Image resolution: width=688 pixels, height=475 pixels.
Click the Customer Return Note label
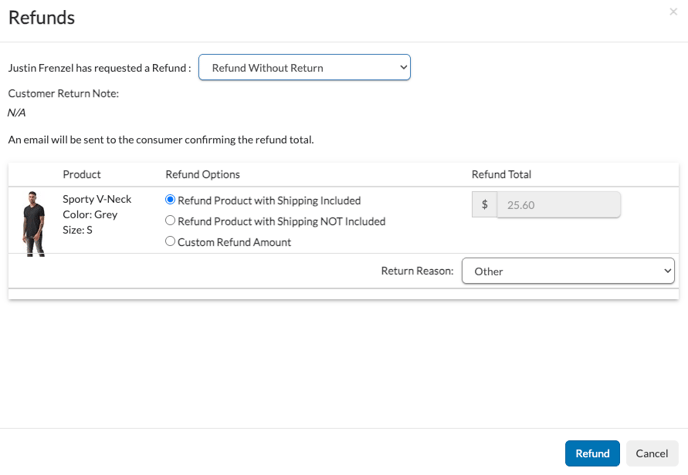coord(63,93)
